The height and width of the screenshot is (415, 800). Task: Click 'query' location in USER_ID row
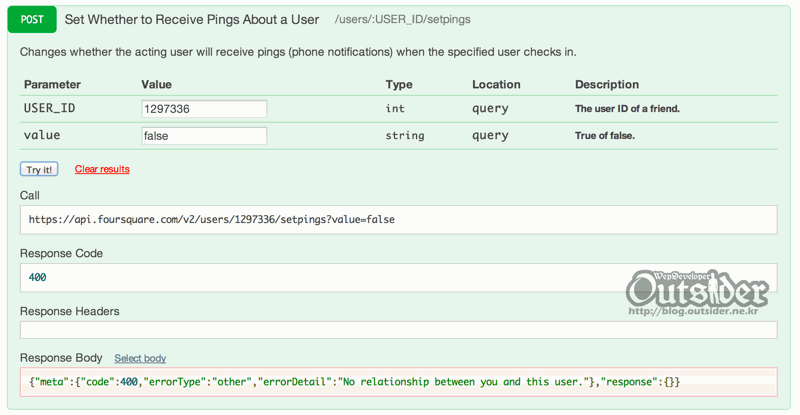click(x=490, y=109)
